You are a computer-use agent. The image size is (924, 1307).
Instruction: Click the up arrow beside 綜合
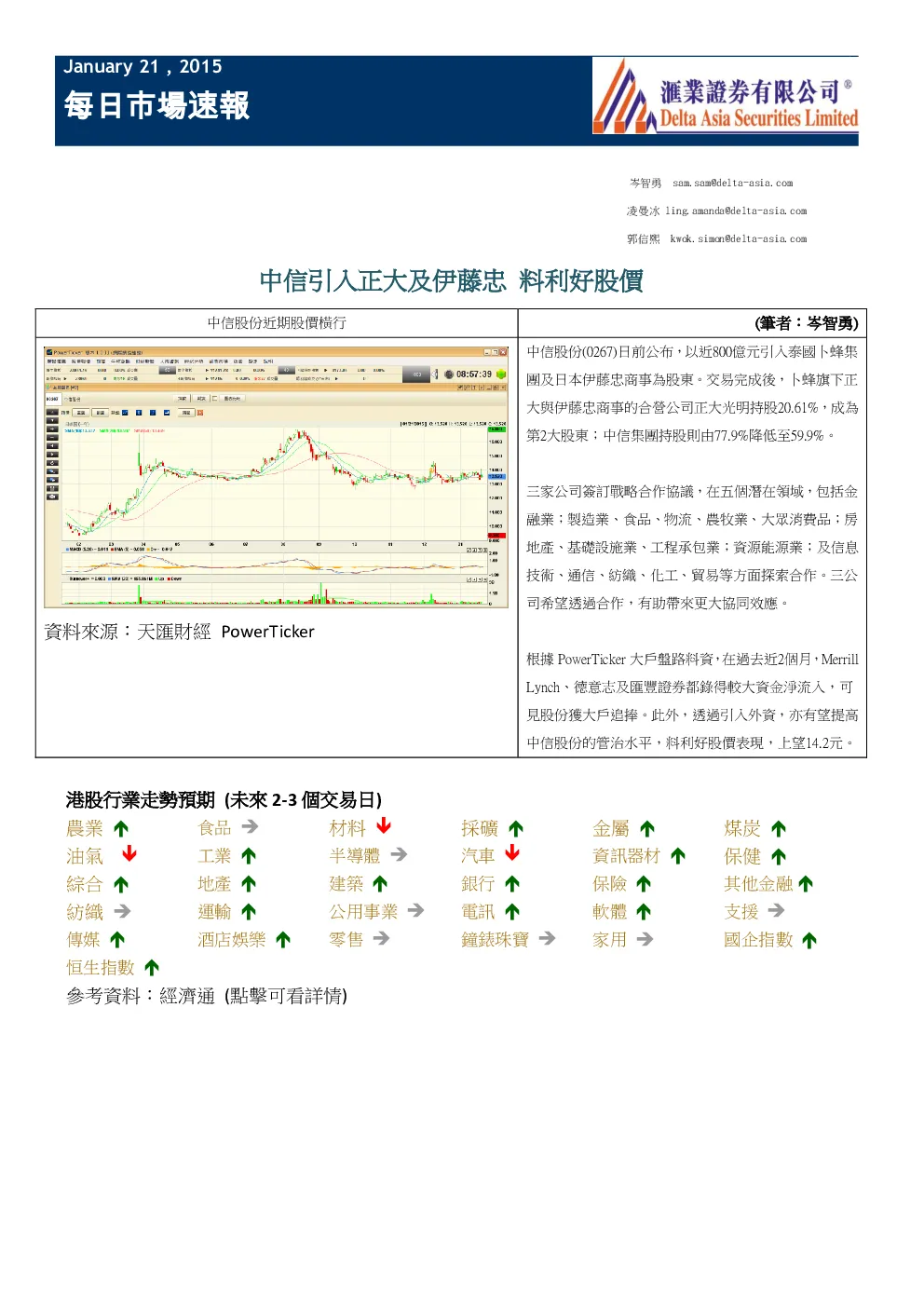point(121,884)
